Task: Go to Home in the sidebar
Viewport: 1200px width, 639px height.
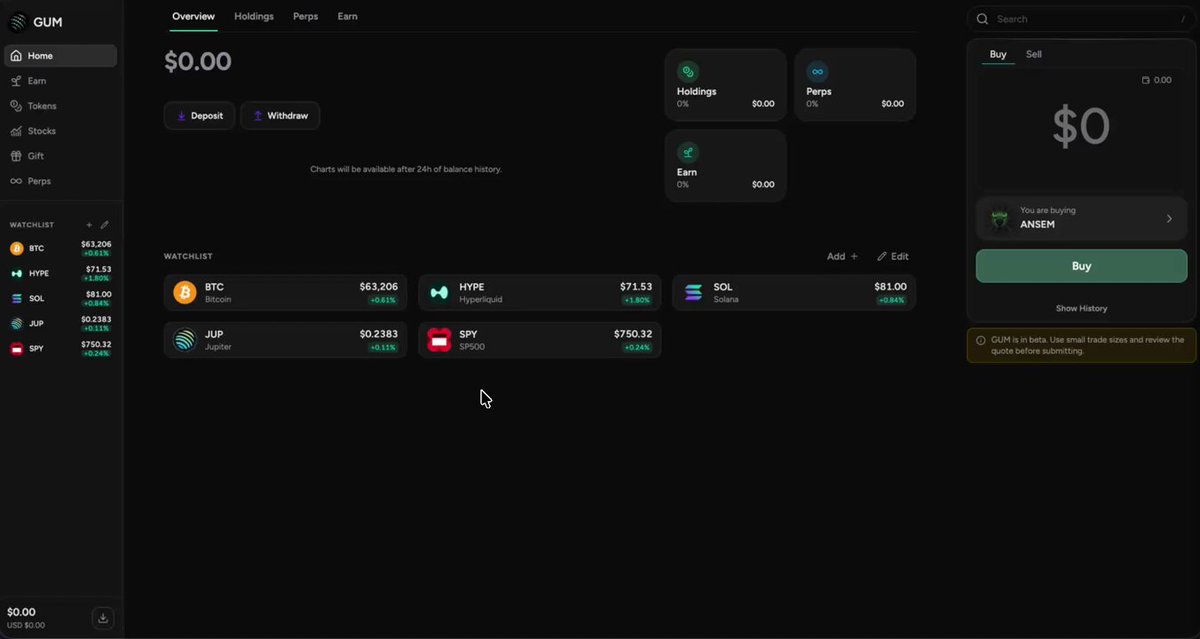Action: (61, 56)
